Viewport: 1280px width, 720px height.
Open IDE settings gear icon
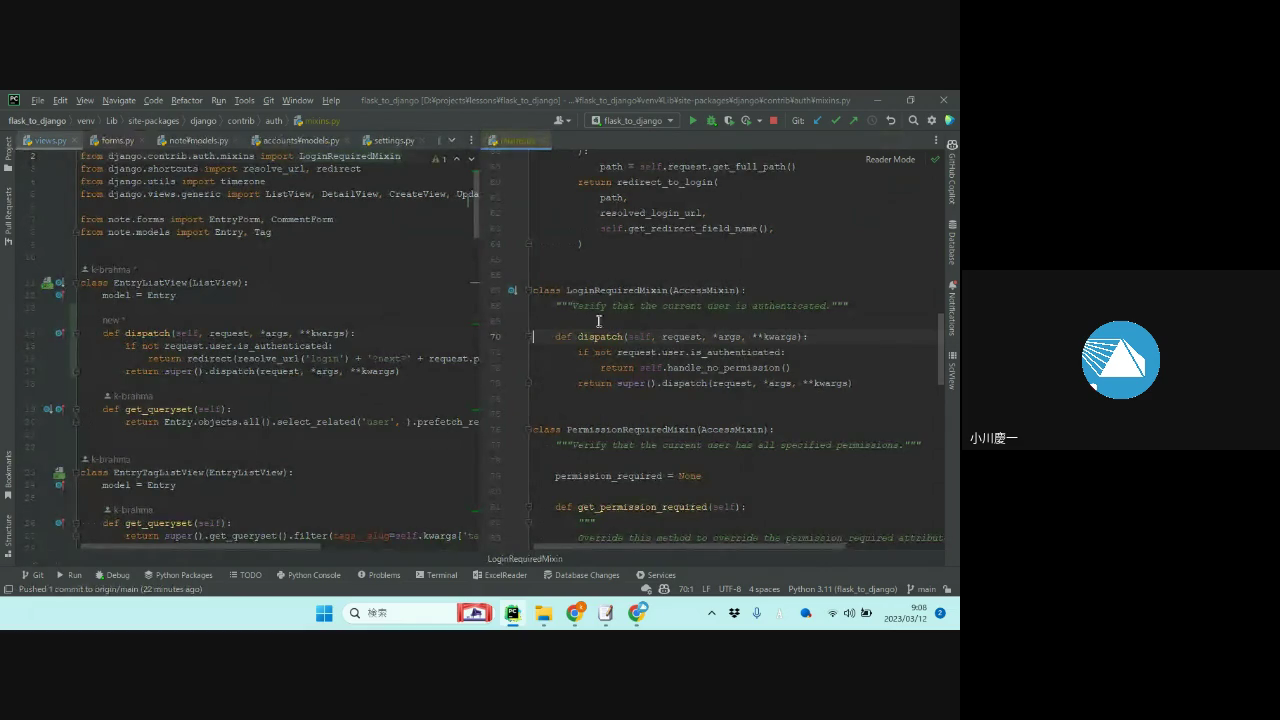point(932,121)
